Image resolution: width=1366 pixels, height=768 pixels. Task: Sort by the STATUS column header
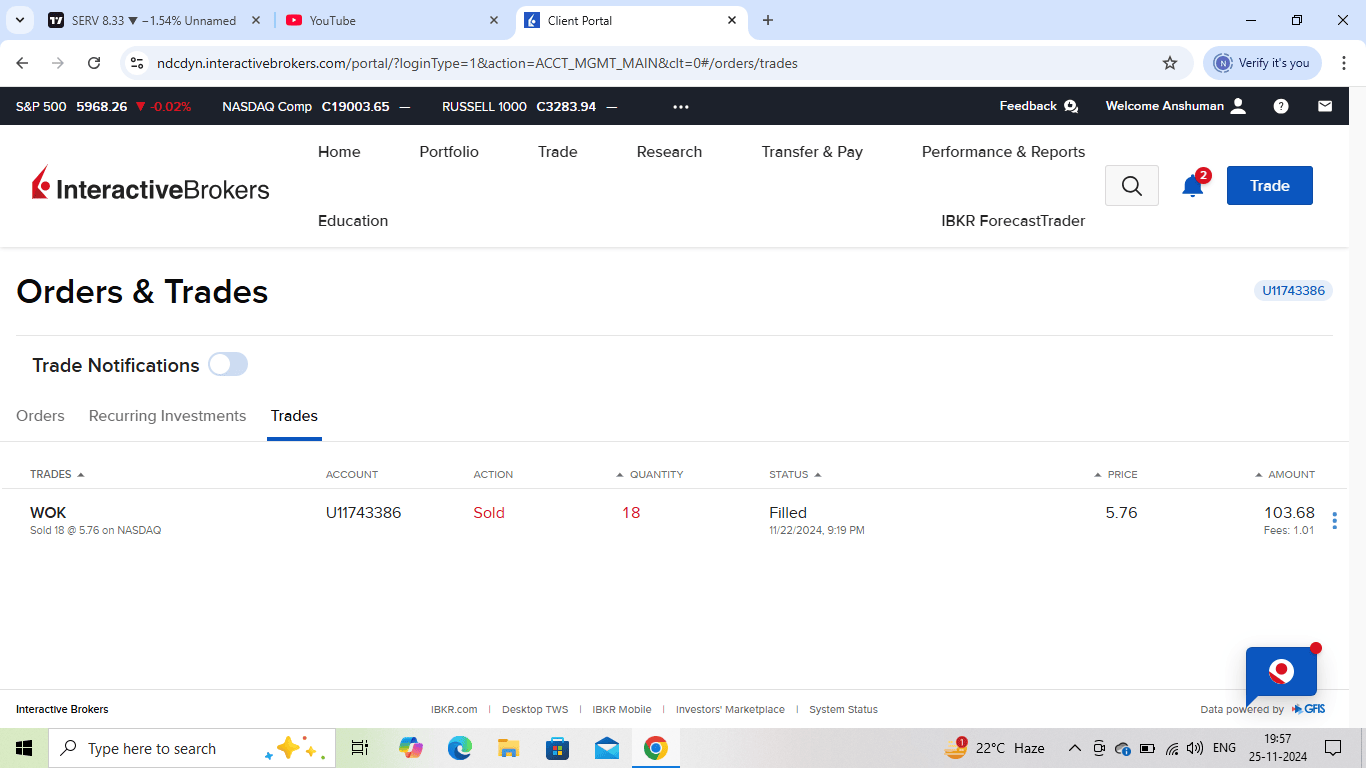tap(795, 474)
